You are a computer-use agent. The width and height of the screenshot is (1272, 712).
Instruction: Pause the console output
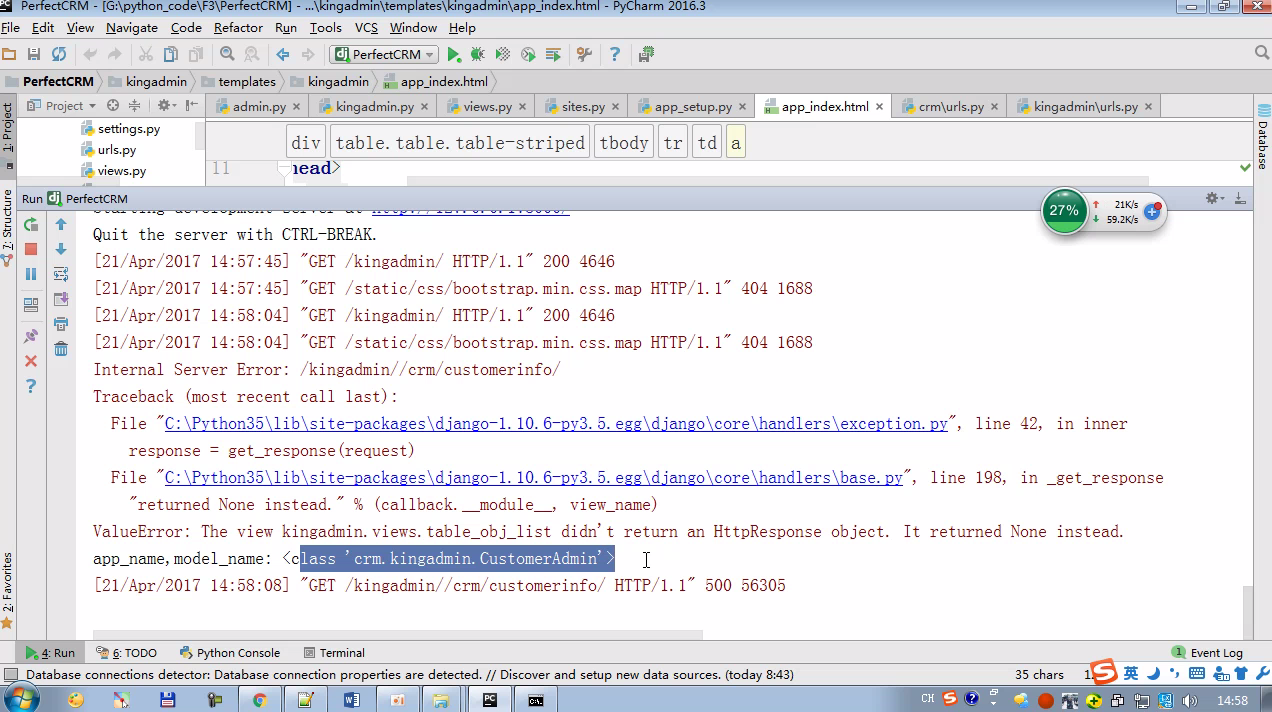(x=31, y=274)
